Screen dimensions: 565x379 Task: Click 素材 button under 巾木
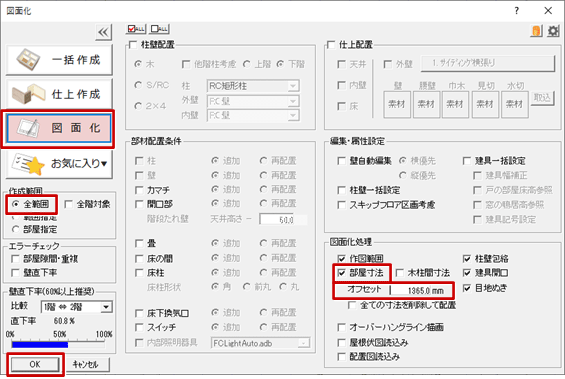click(455, 104)
